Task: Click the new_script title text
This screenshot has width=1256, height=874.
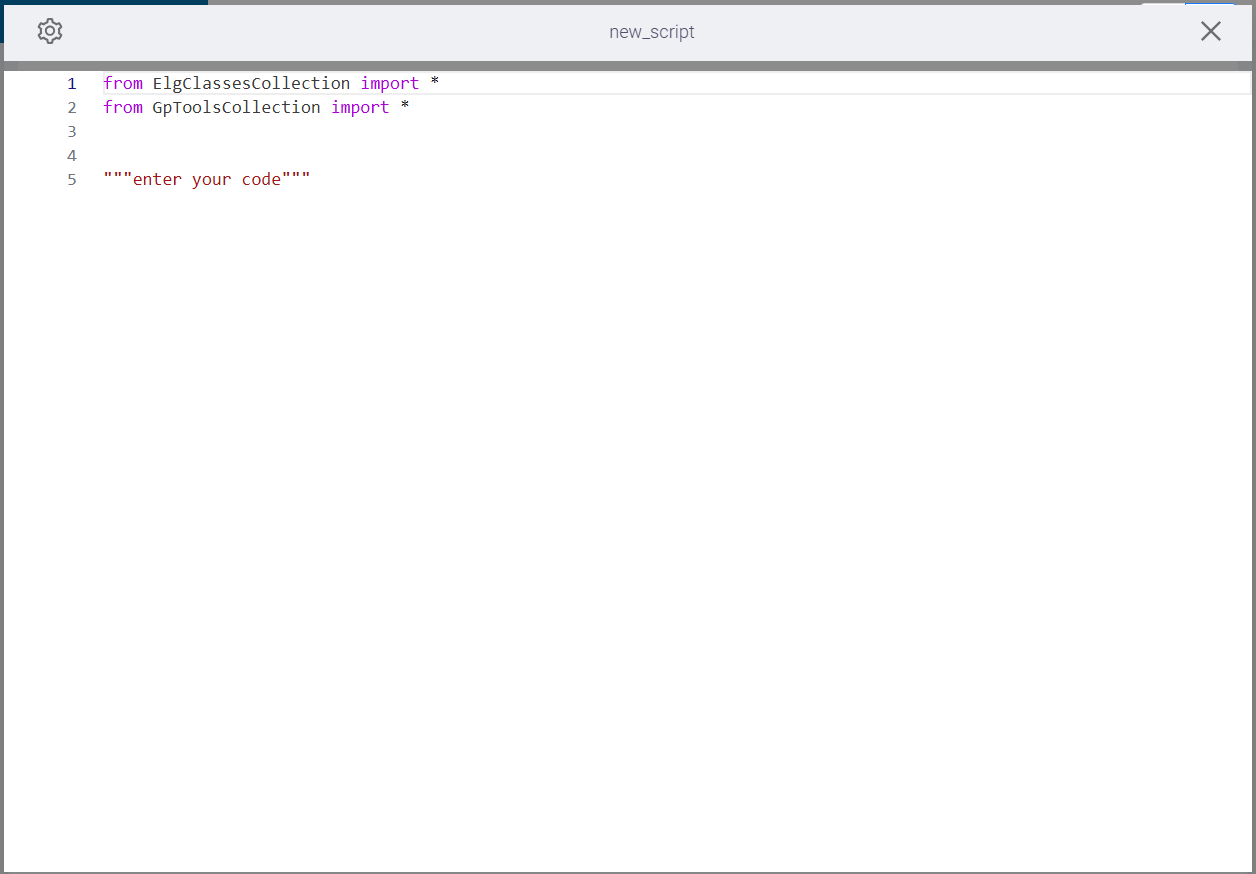Action: pos(651,32)
